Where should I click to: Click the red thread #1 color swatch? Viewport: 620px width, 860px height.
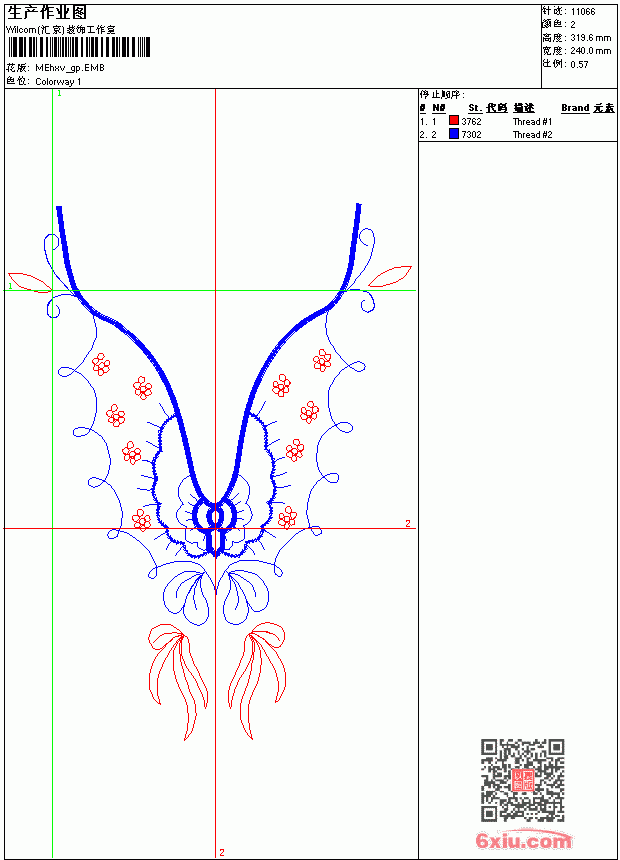(x=454, y=121)
